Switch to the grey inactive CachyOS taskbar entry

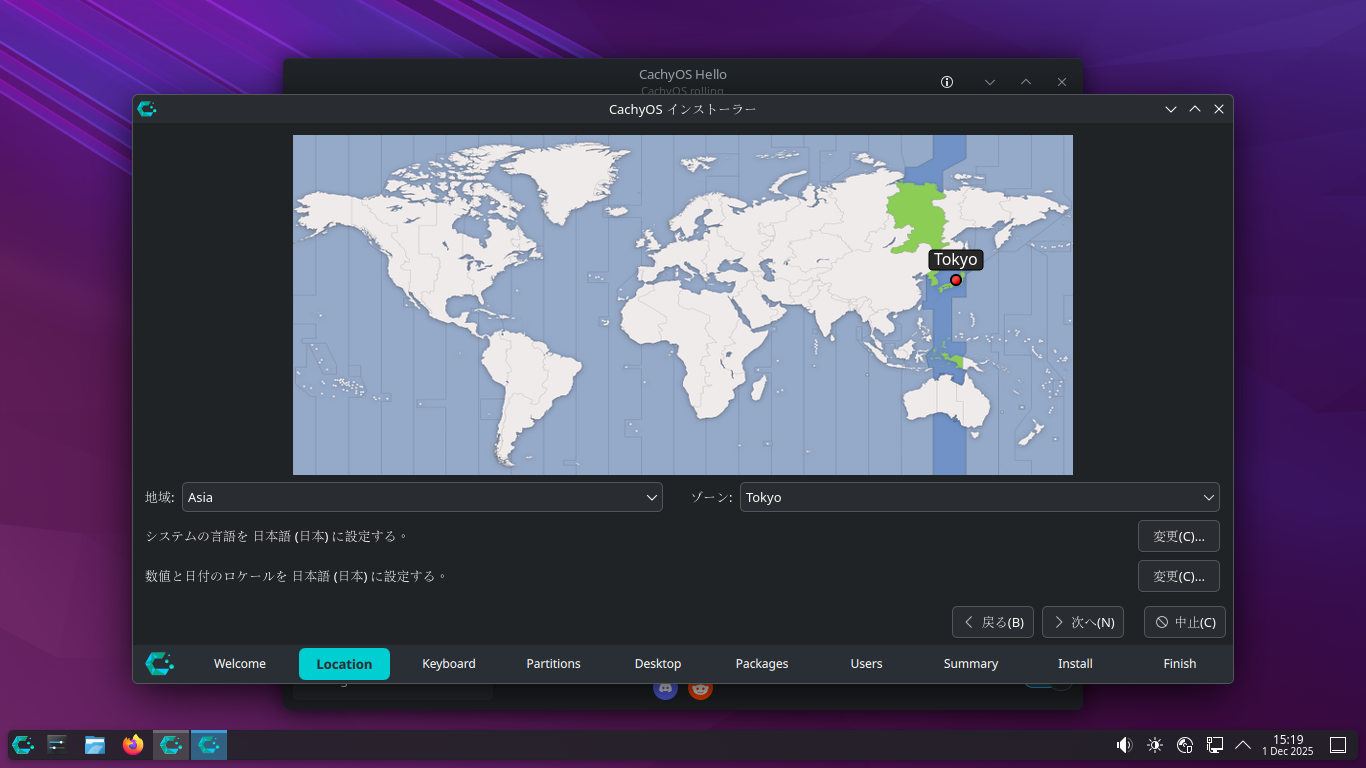171,744
